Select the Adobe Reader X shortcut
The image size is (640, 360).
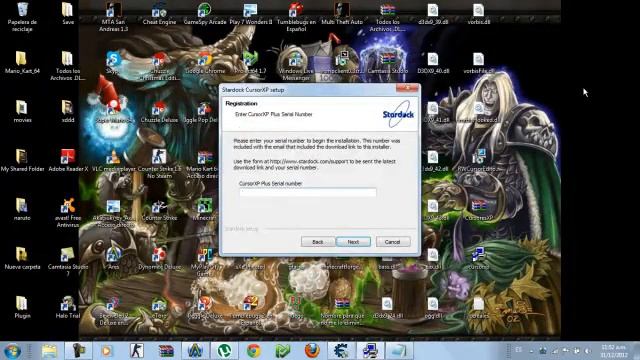[68, 160]
